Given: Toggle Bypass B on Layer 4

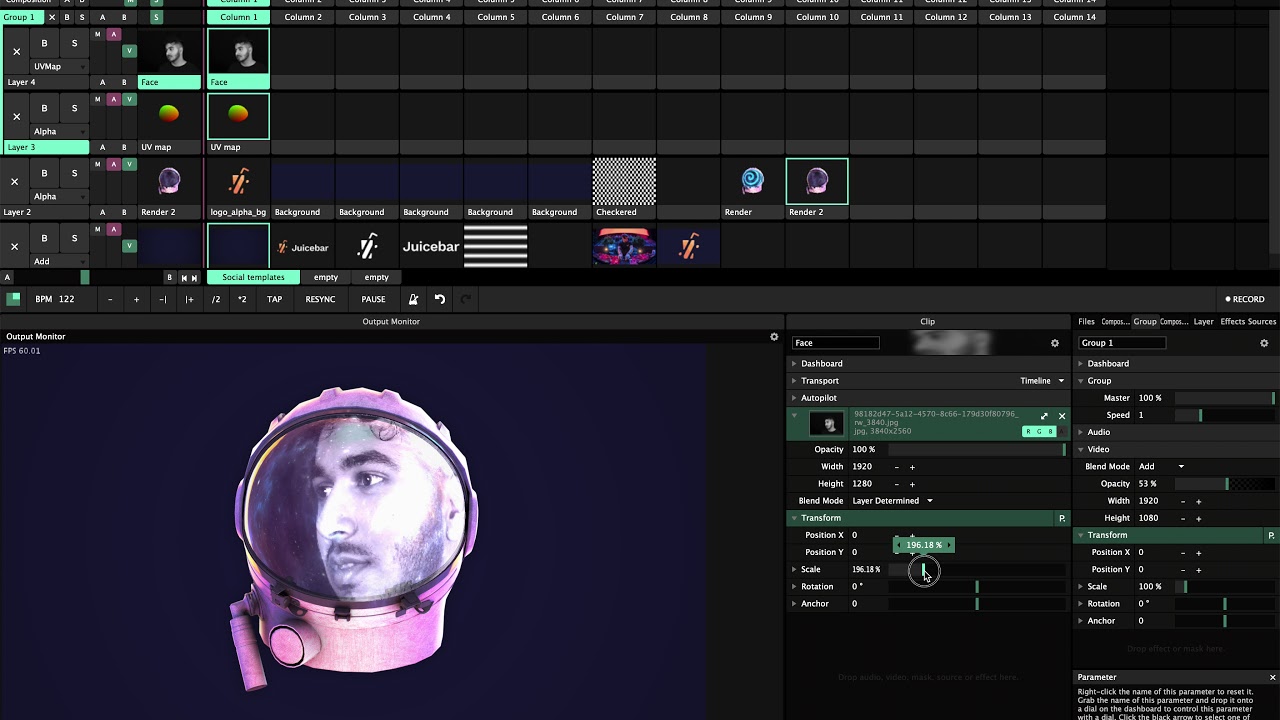Looking at the screenshot, I should click(44, 43).
